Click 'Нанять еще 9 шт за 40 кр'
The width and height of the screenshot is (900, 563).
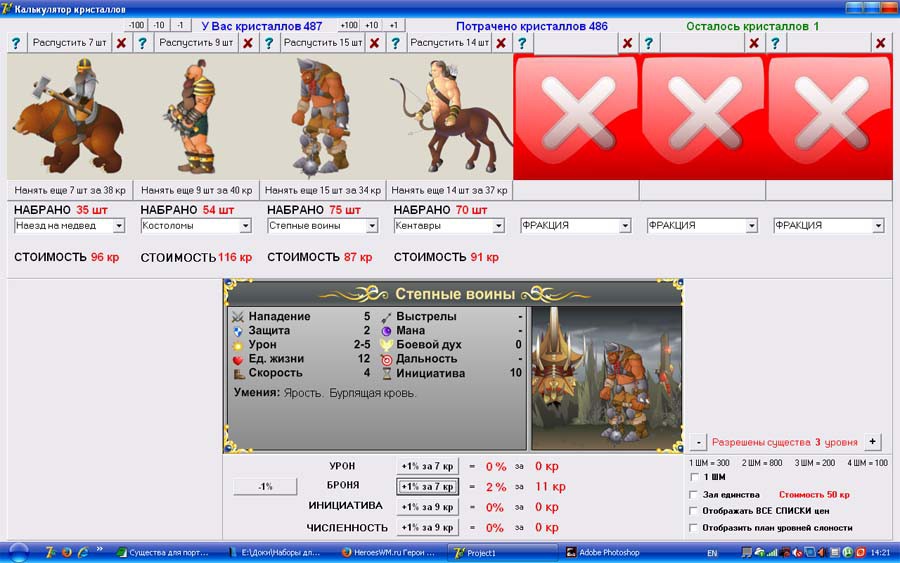click(196, 190)
